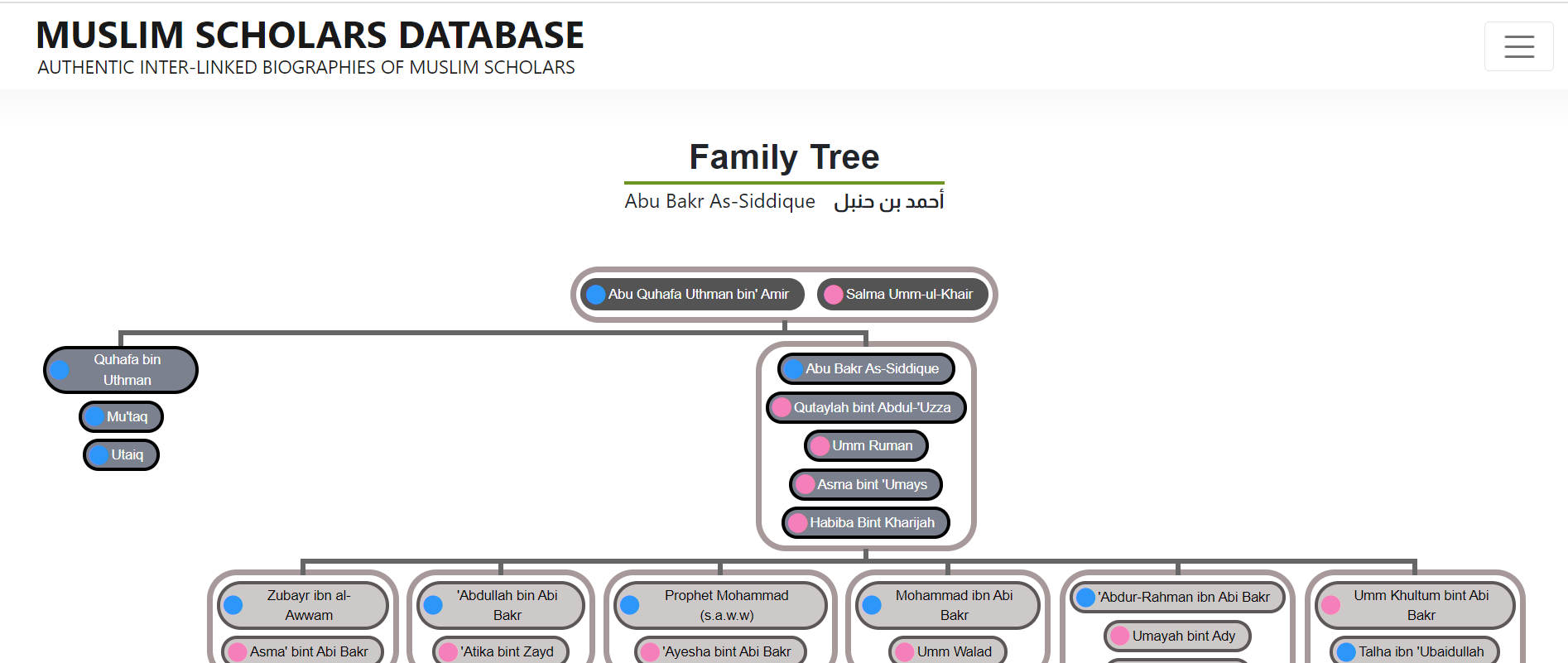Click pink female marker beside Salma Umm-ul-Khair

pyautogui.click(x=833, y=295)
